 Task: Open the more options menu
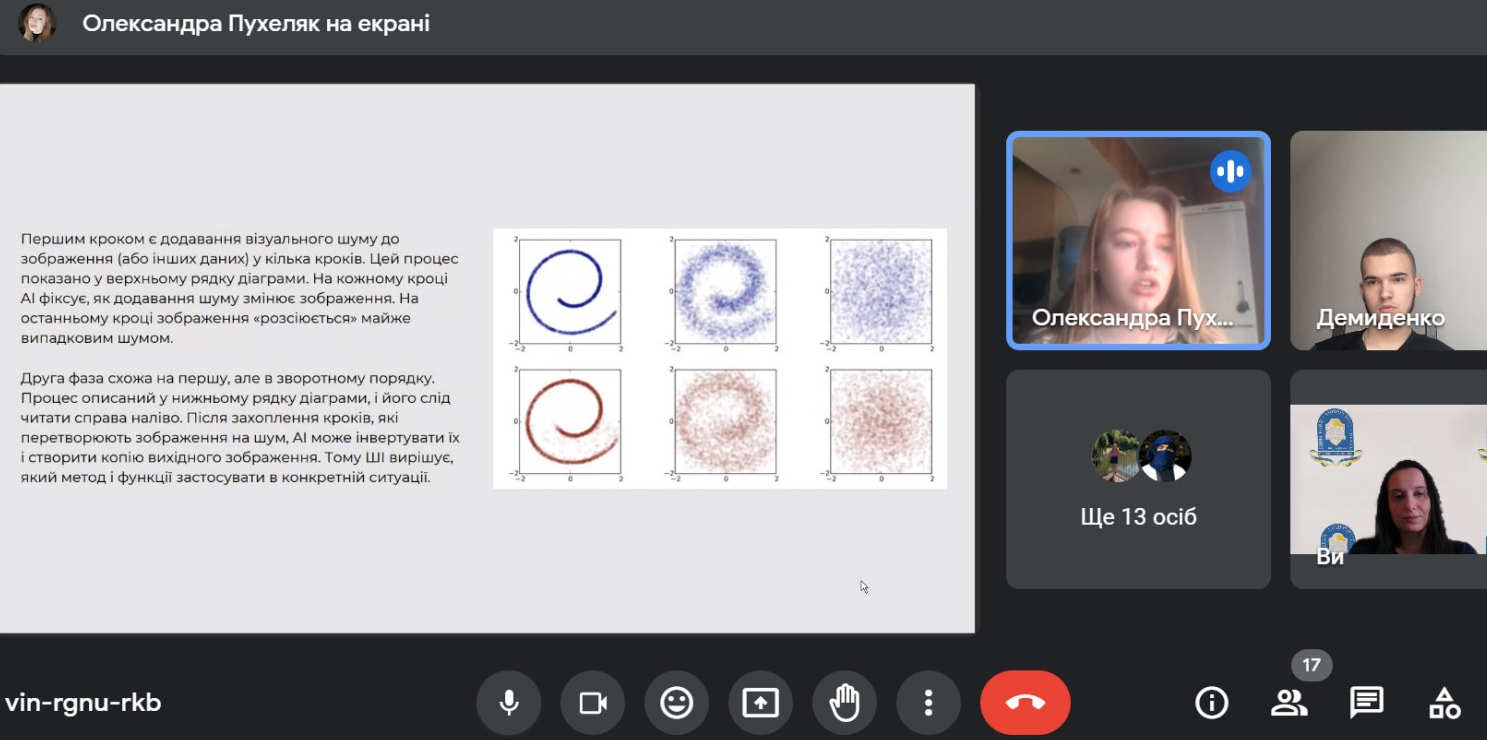click(x=929, y=703)
